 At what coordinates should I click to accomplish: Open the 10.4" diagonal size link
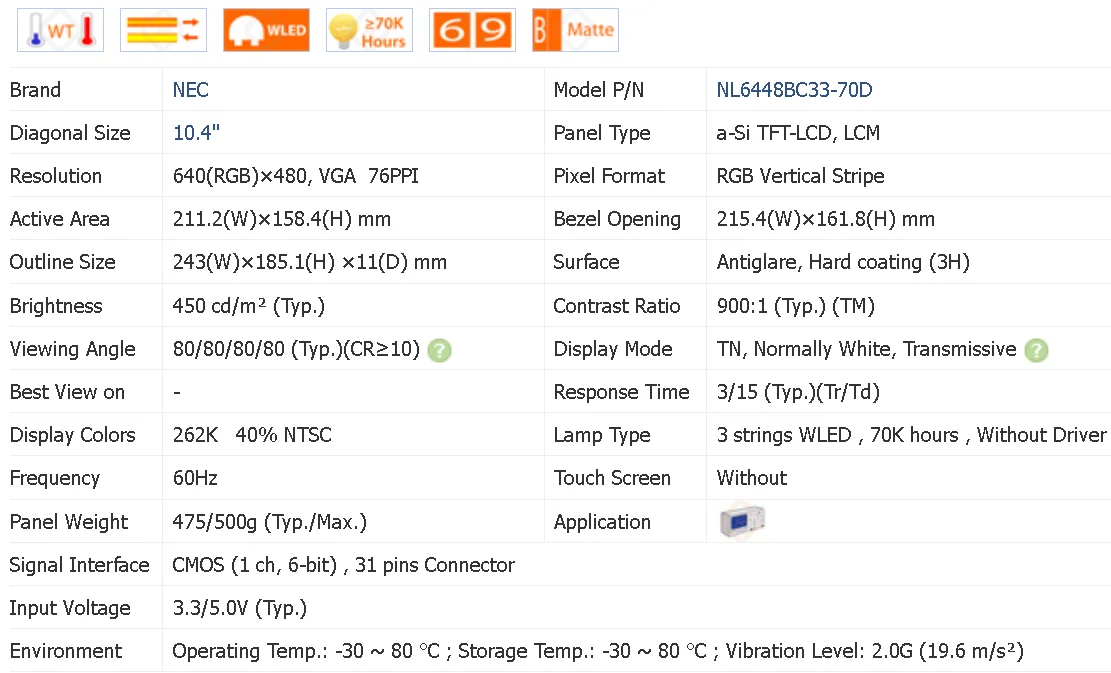[x=196, y=133]
